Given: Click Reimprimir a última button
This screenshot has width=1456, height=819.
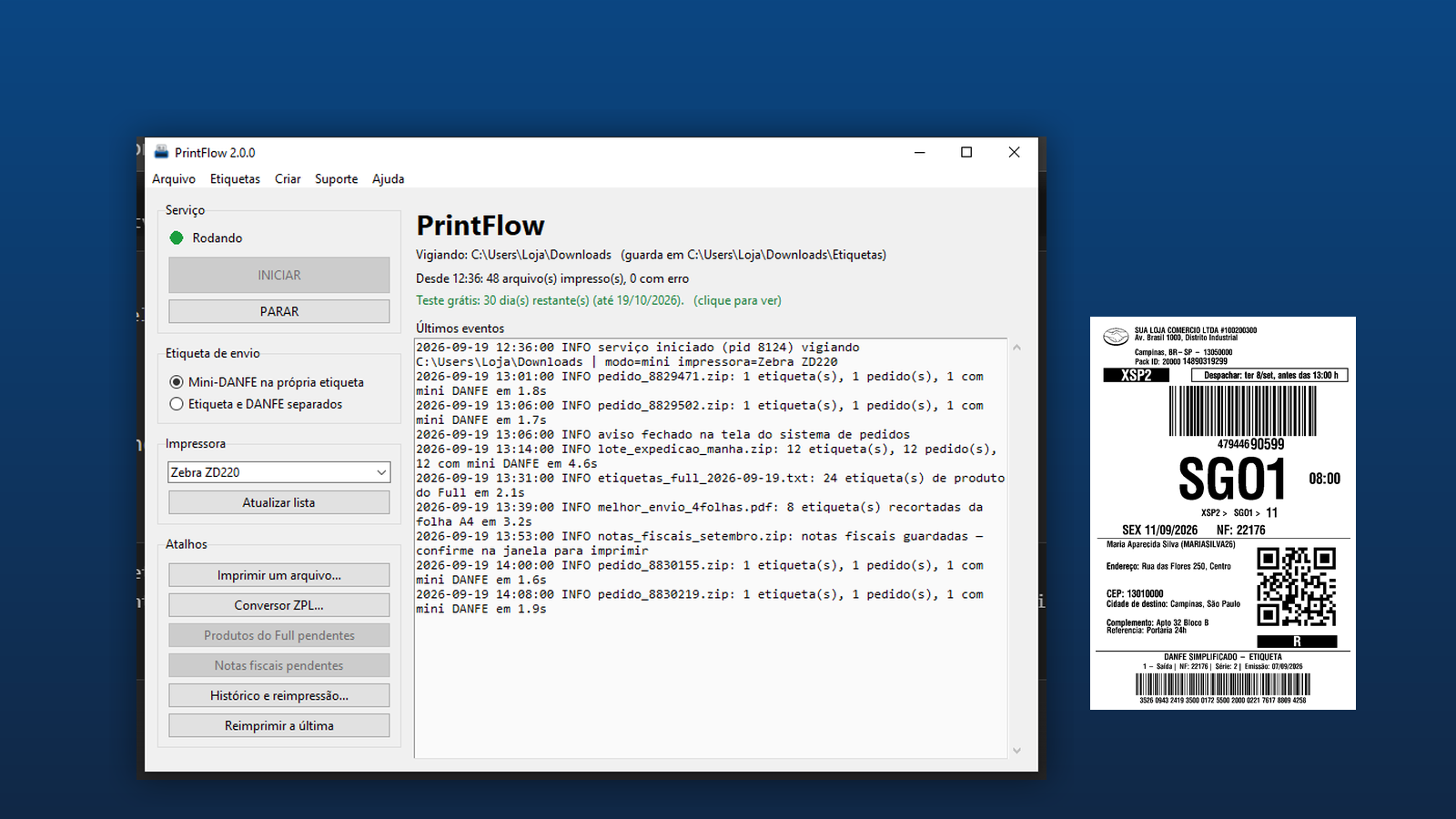Looking at the screenshot, I should (x=279, y=725).
